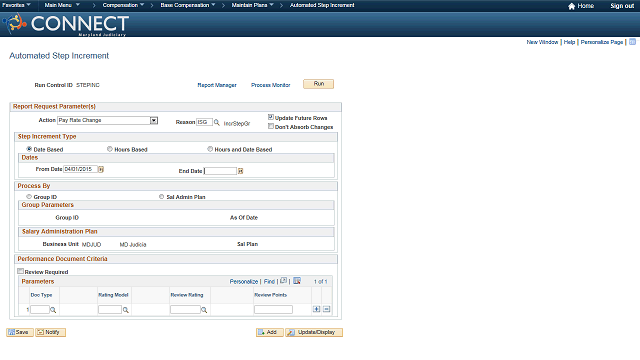Open From Date calendar picker

(x=101, y=169)
